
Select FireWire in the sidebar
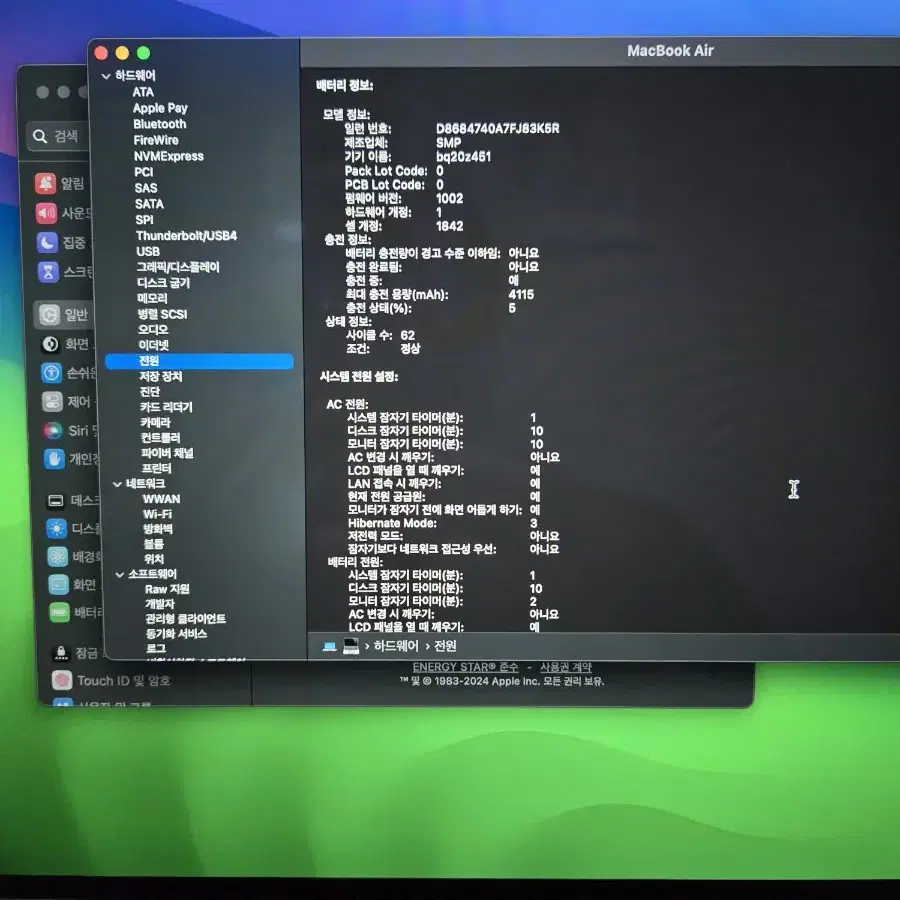click(156, 140)
